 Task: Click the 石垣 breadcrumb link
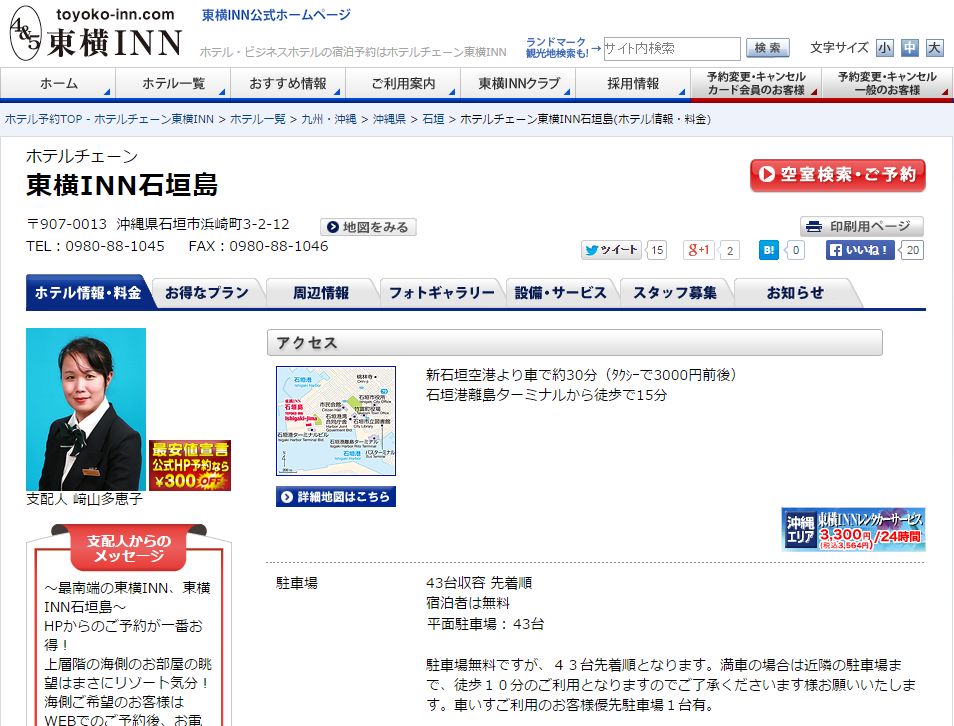(433, 119)
